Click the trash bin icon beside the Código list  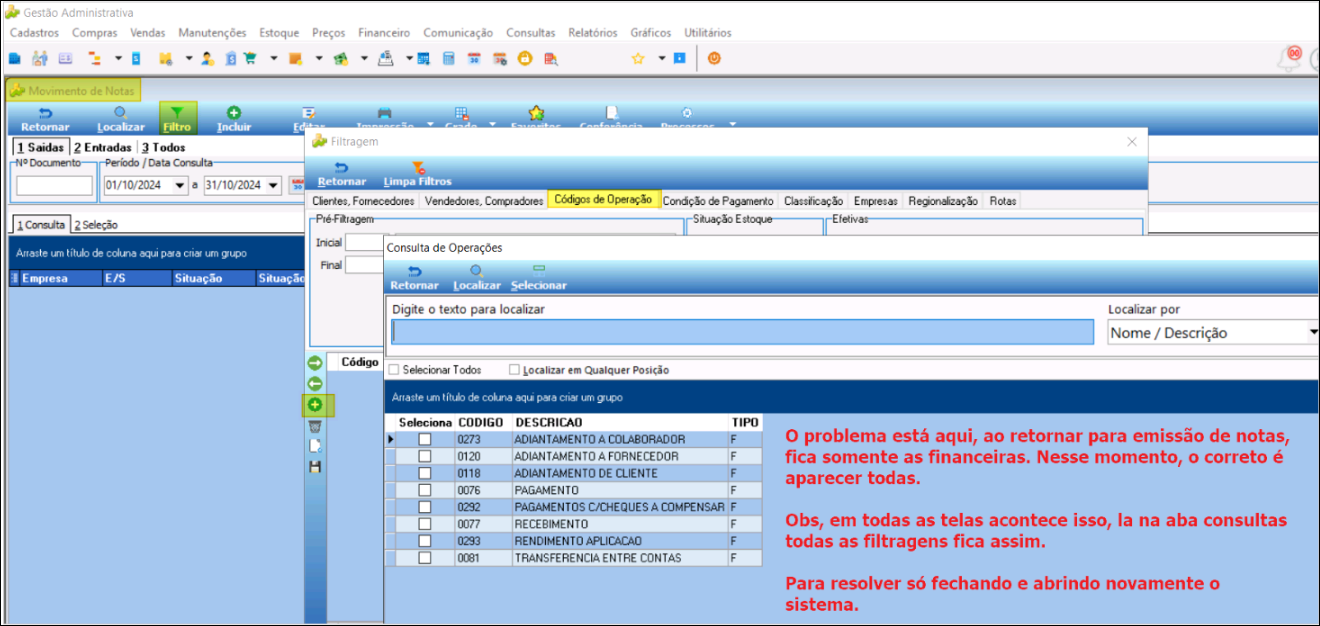point(315,426)
